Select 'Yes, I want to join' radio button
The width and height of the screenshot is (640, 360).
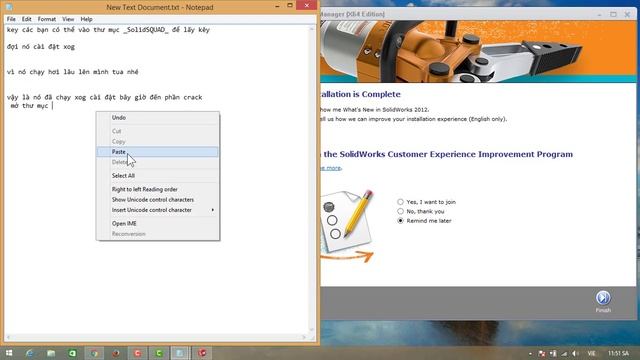point(400,202)
